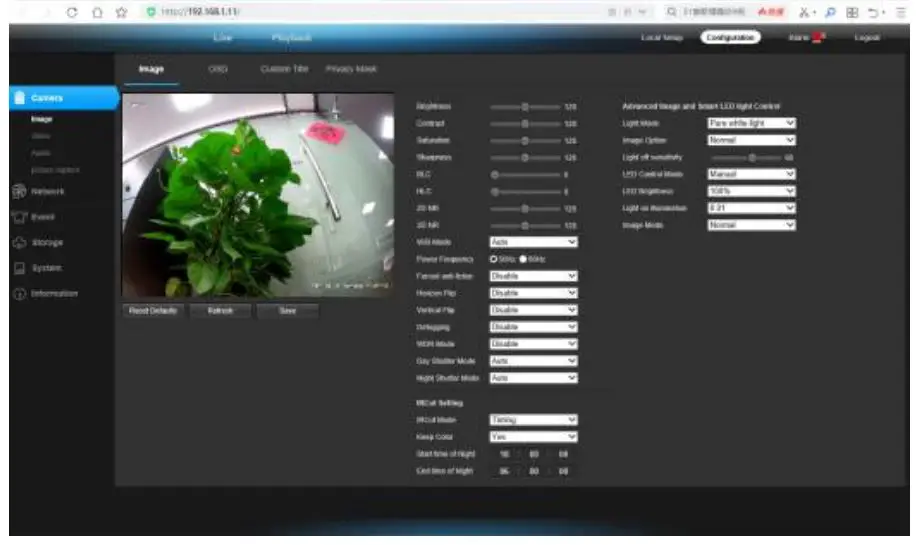Click the Information sidebar icon
Image resolution: width=923 pixels, height=545 pixels.
point(19,294)
